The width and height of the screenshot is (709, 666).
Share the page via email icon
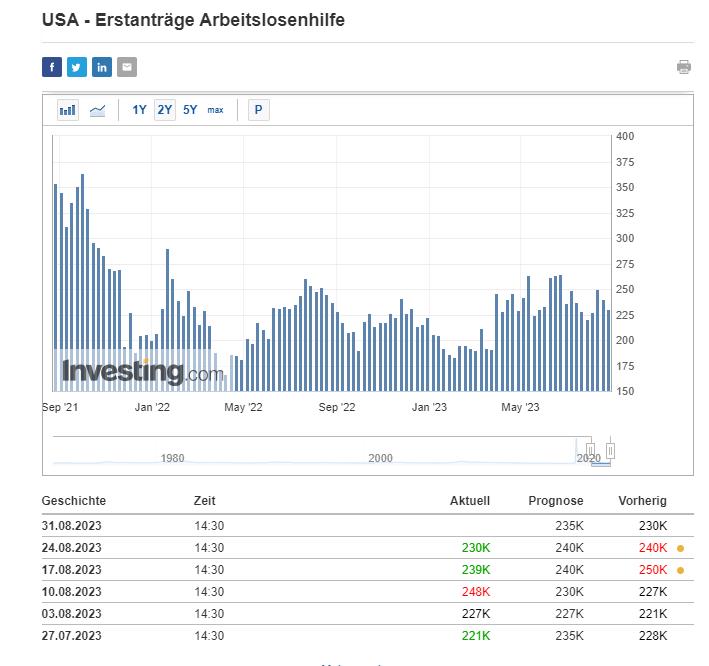pyautogui.click(x=127, y=67)
